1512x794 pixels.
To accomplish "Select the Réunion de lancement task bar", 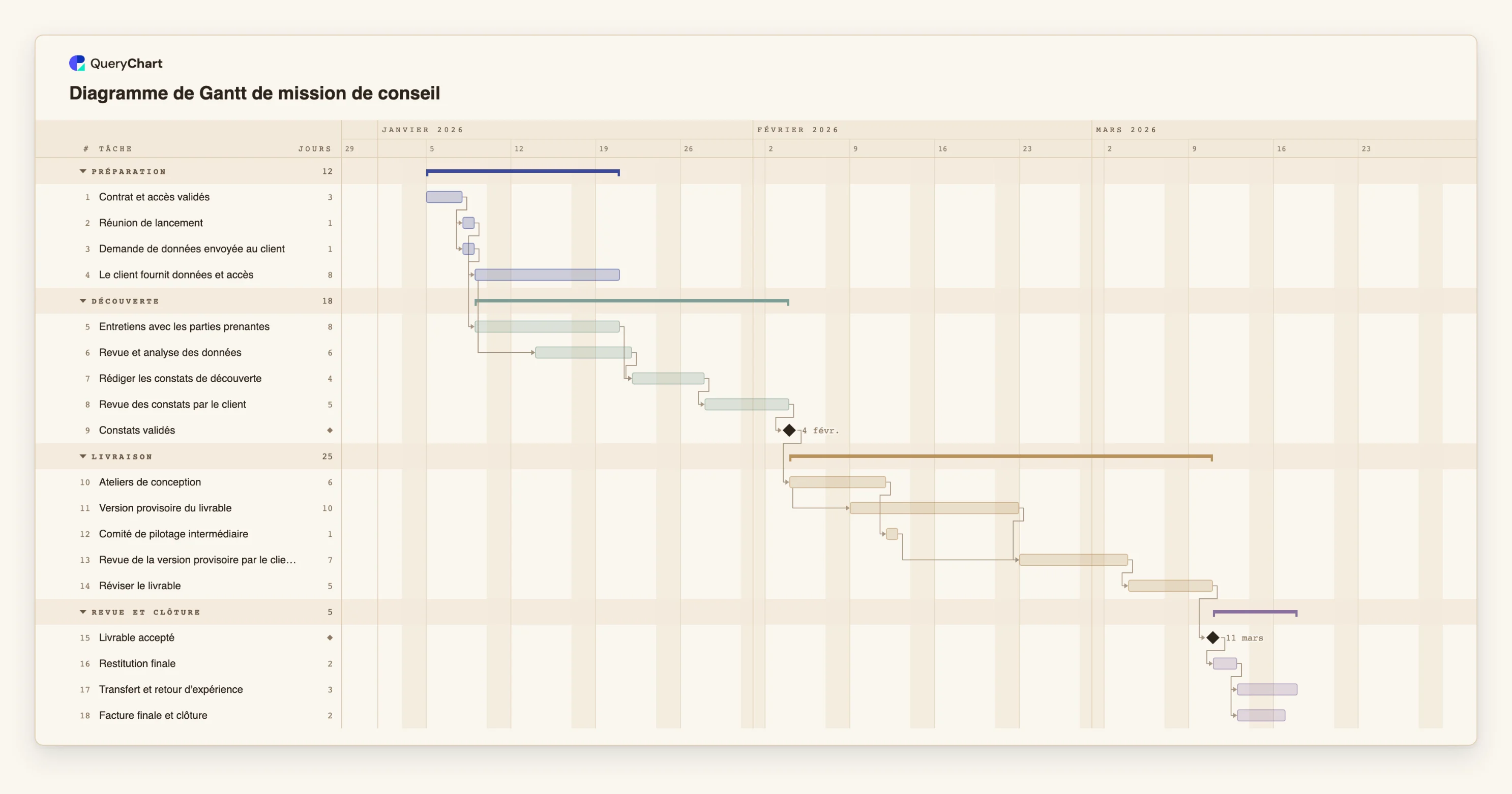I will click(468, 223).
